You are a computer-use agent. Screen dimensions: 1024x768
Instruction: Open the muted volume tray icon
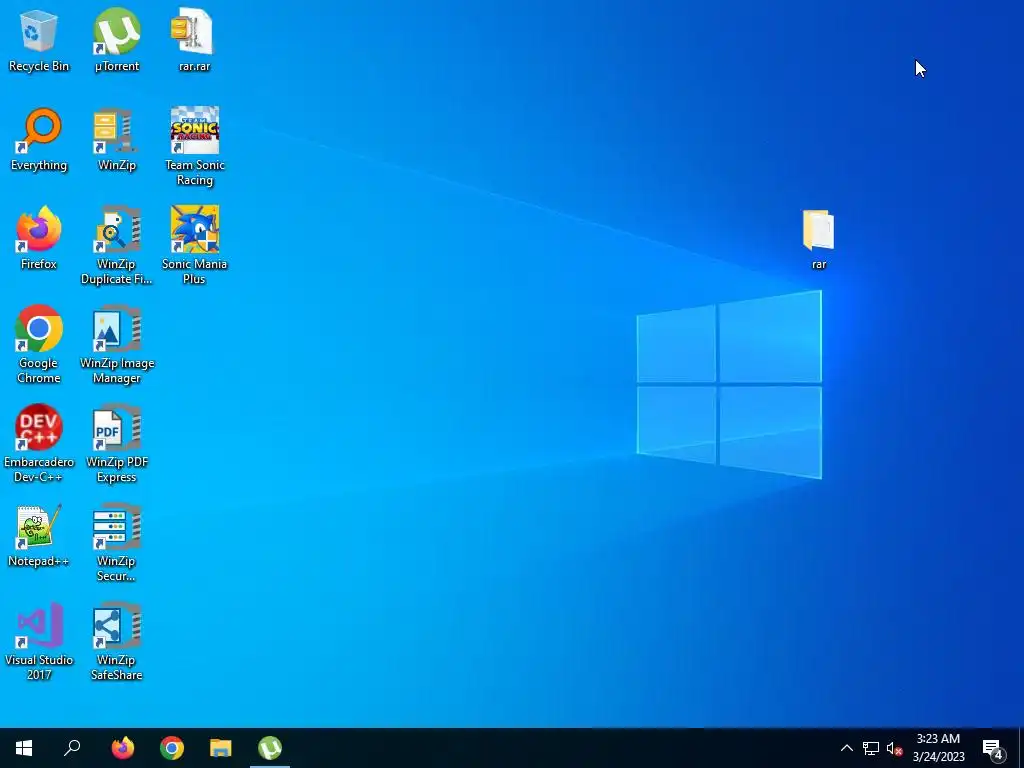894,748
